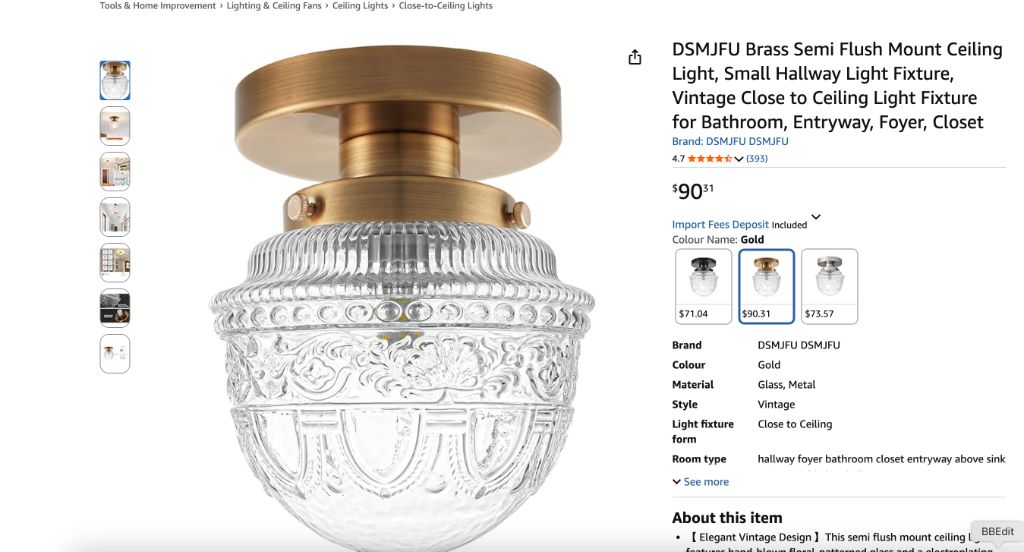
Task: View the first product thumbnail image
Action: (x=115, y=80)
